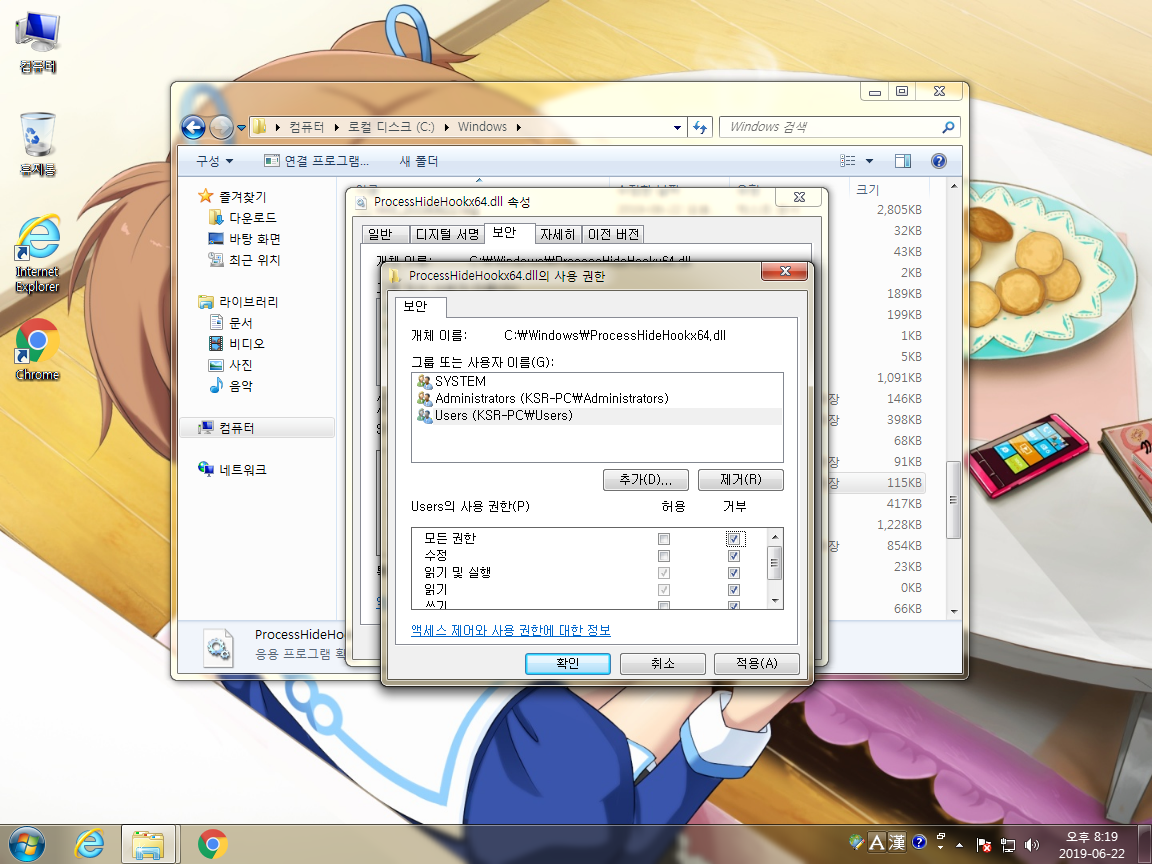Open Documents library in sidebar

pos(231,323)
